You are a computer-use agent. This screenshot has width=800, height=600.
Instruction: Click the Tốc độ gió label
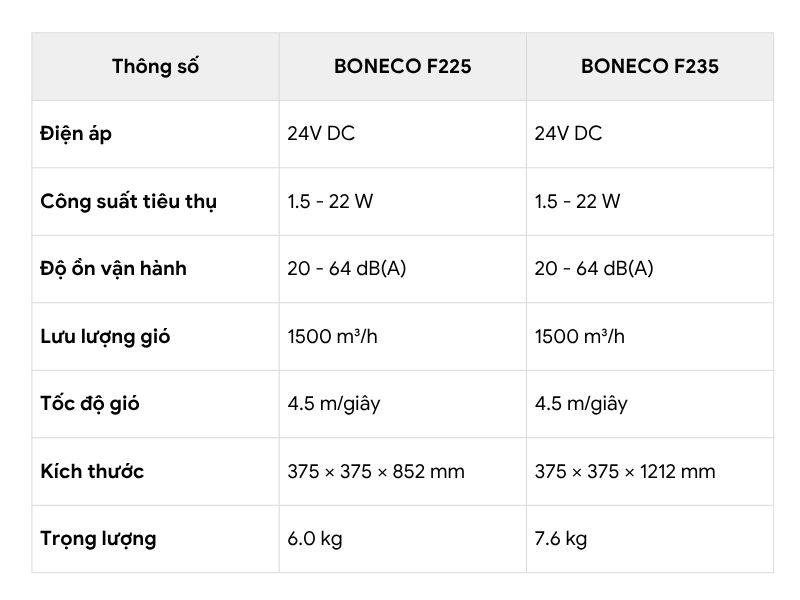point(90,404)
